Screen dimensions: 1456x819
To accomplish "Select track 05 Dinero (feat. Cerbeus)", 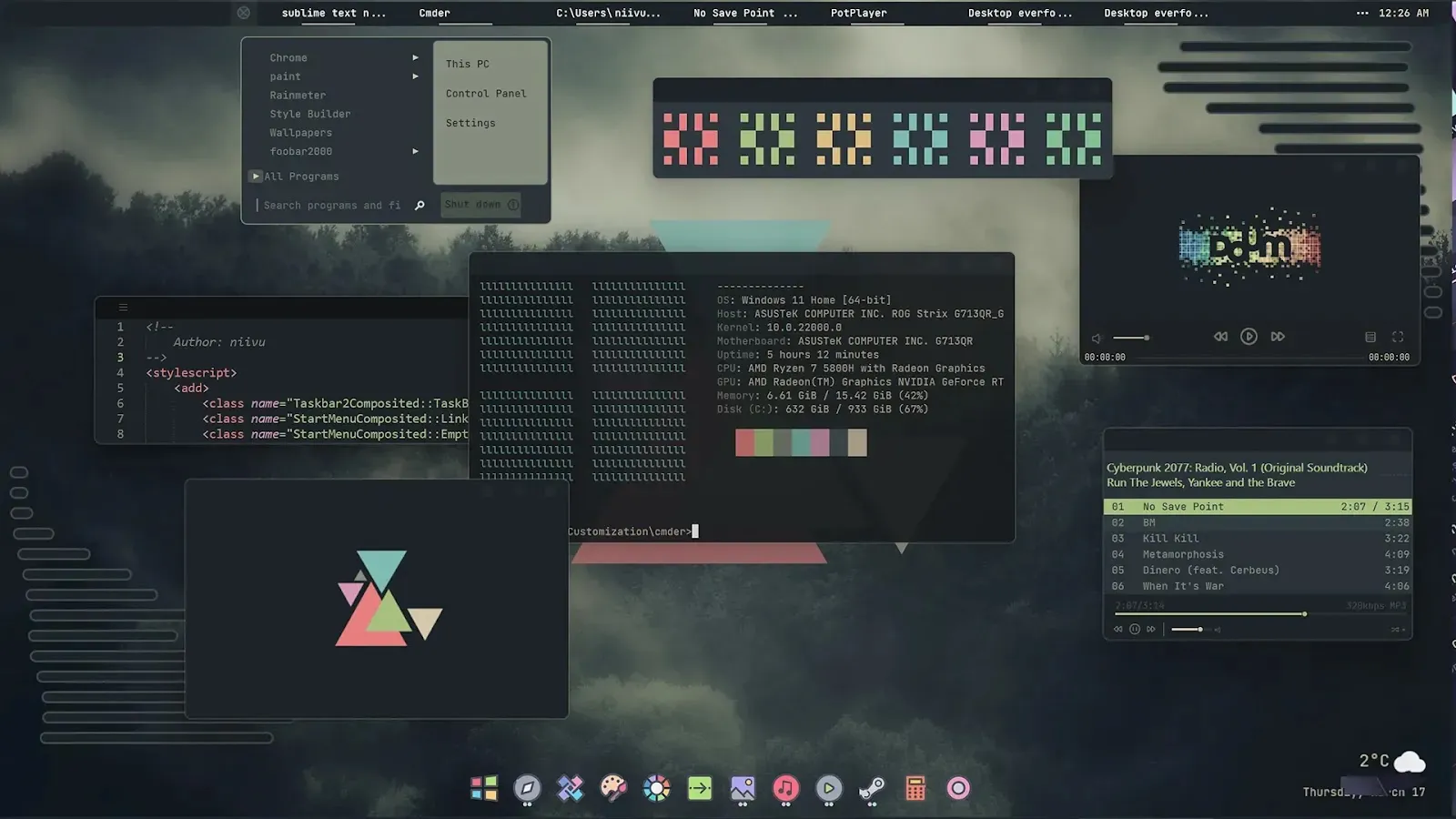I will click(x=1258, y=571).
